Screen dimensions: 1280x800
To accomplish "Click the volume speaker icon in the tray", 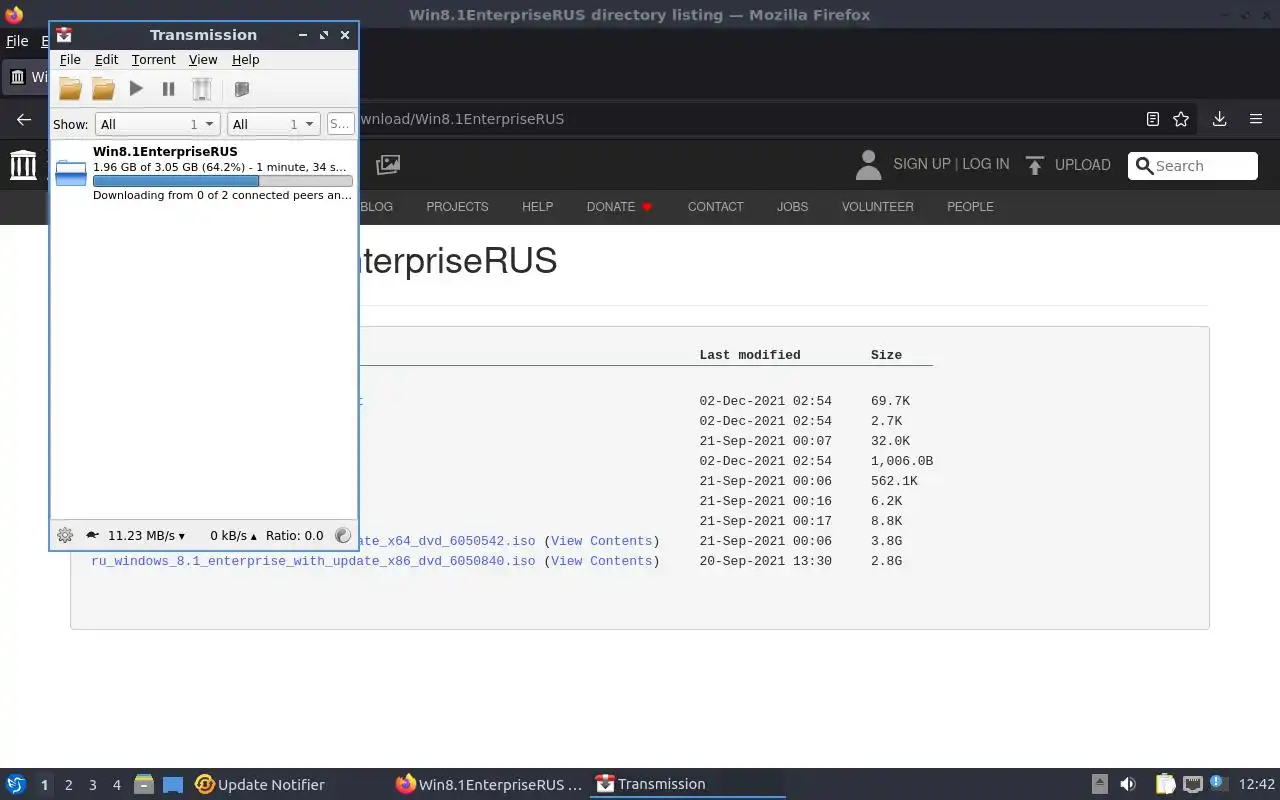I will click(1128, 785).
